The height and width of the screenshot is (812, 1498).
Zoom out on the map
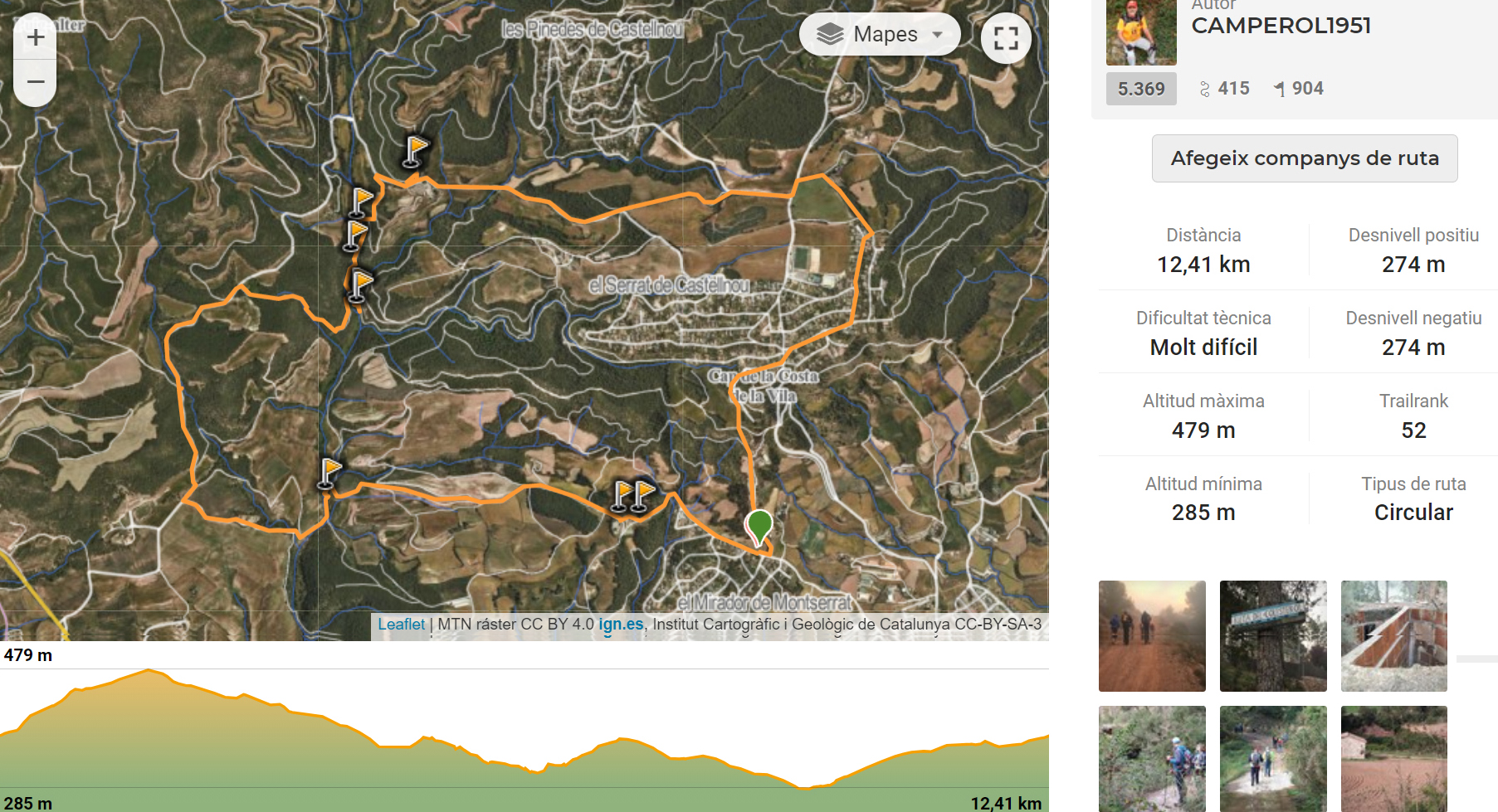tap(35, 82)
